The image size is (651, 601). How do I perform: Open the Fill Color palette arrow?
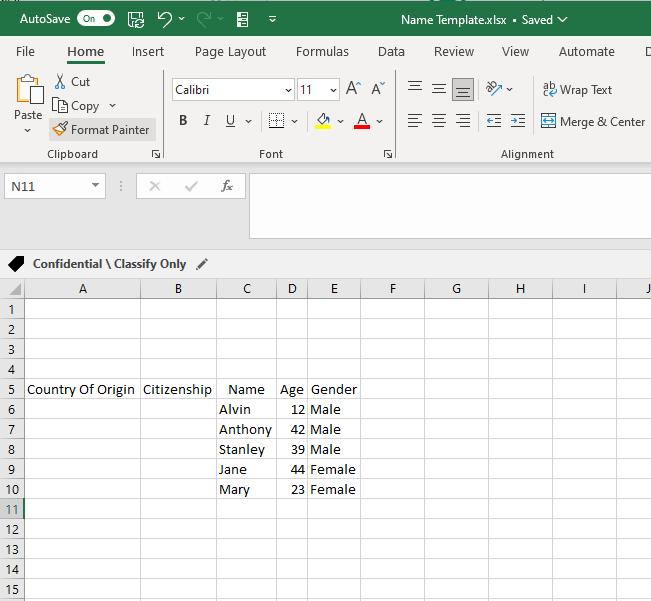(x=340, y=121)
